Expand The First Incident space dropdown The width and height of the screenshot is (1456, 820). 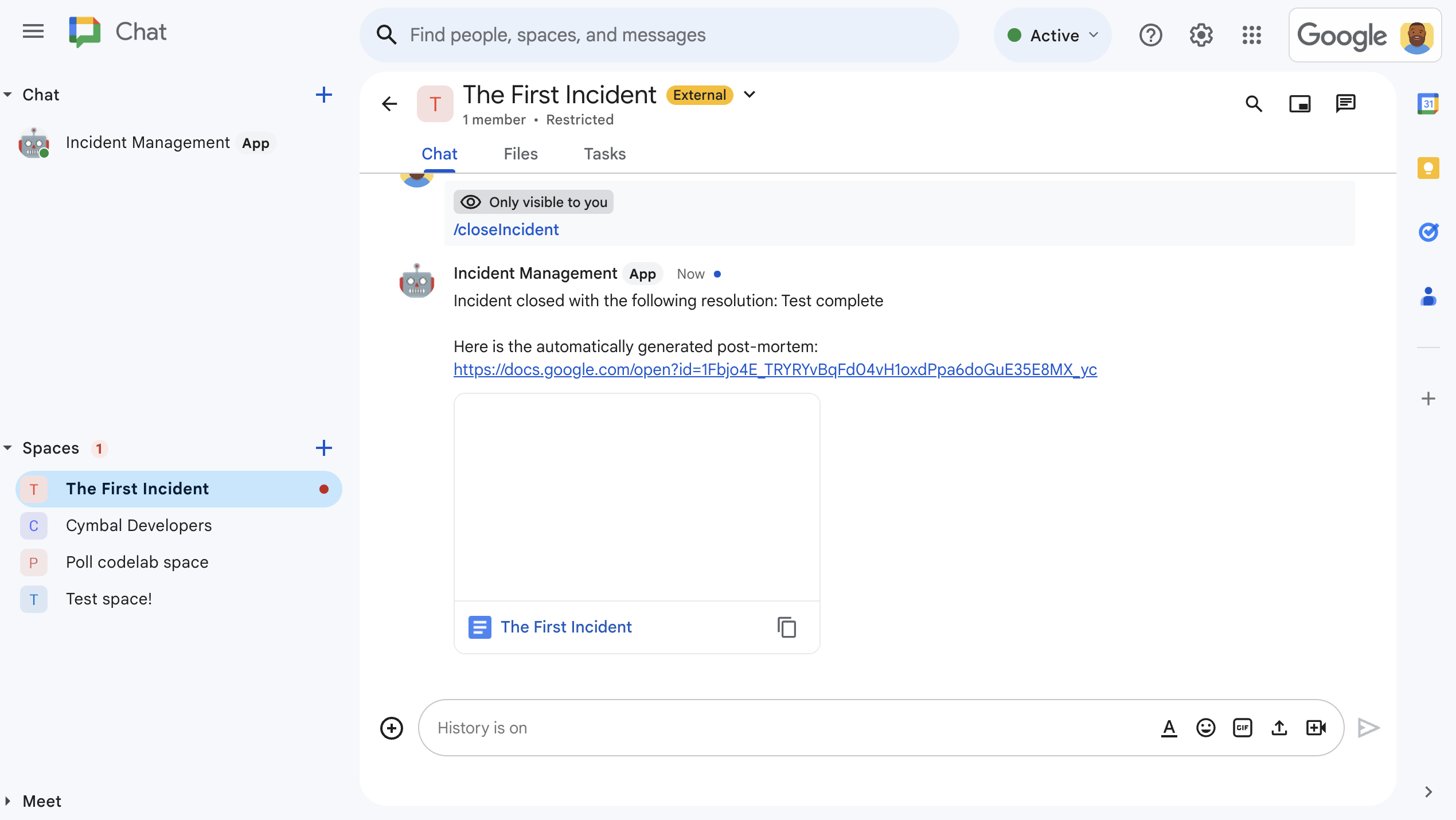750,95
